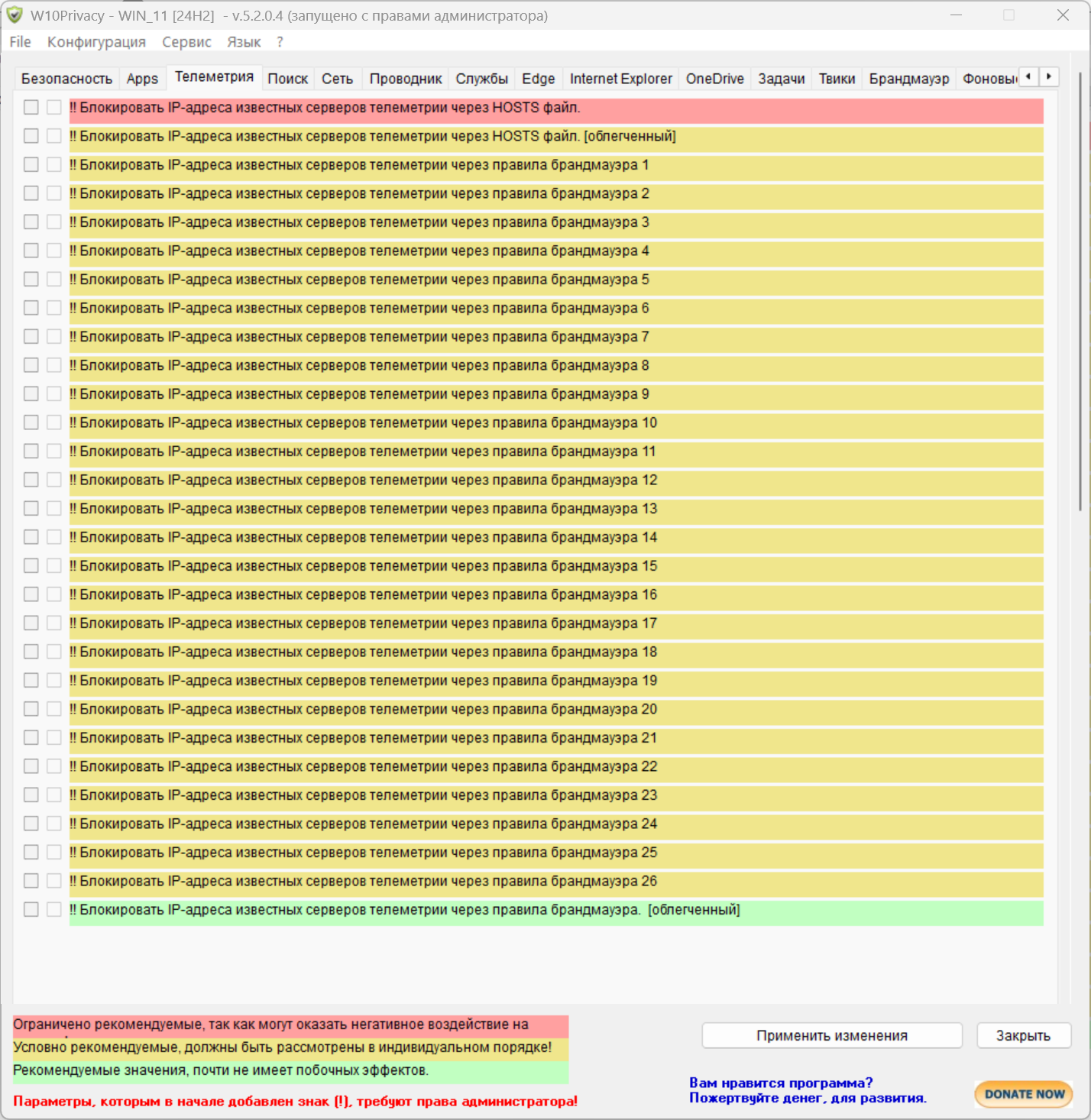
Task: Toggle the second checkbox for firewall rule 26
Action: [x=53, y=881]
